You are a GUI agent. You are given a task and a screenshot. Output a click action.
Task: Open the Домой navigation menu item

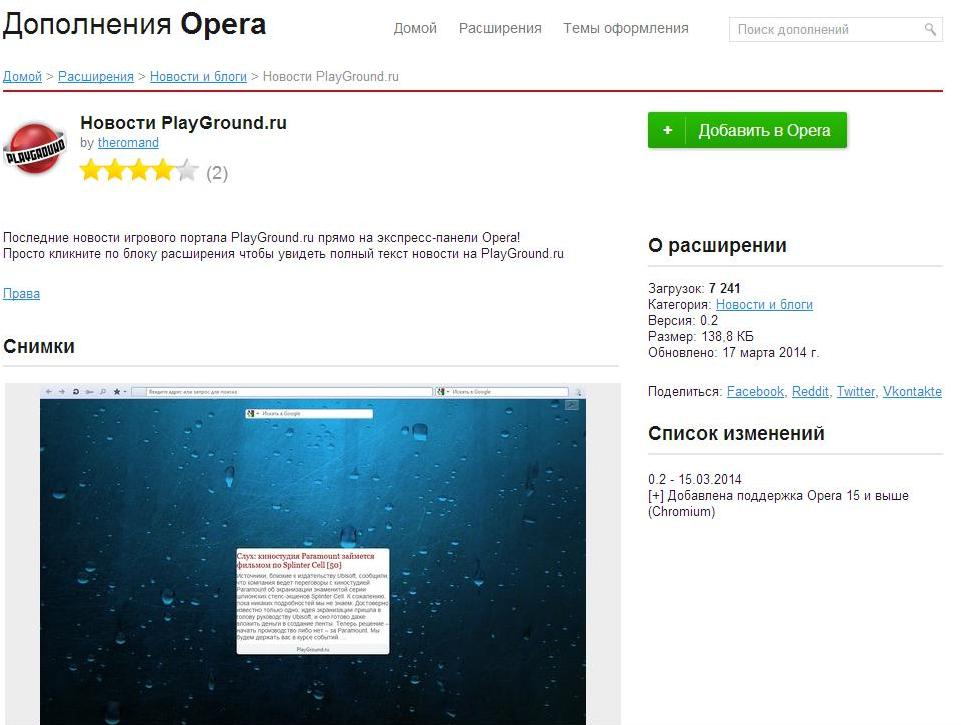click(x=415, y=28)
